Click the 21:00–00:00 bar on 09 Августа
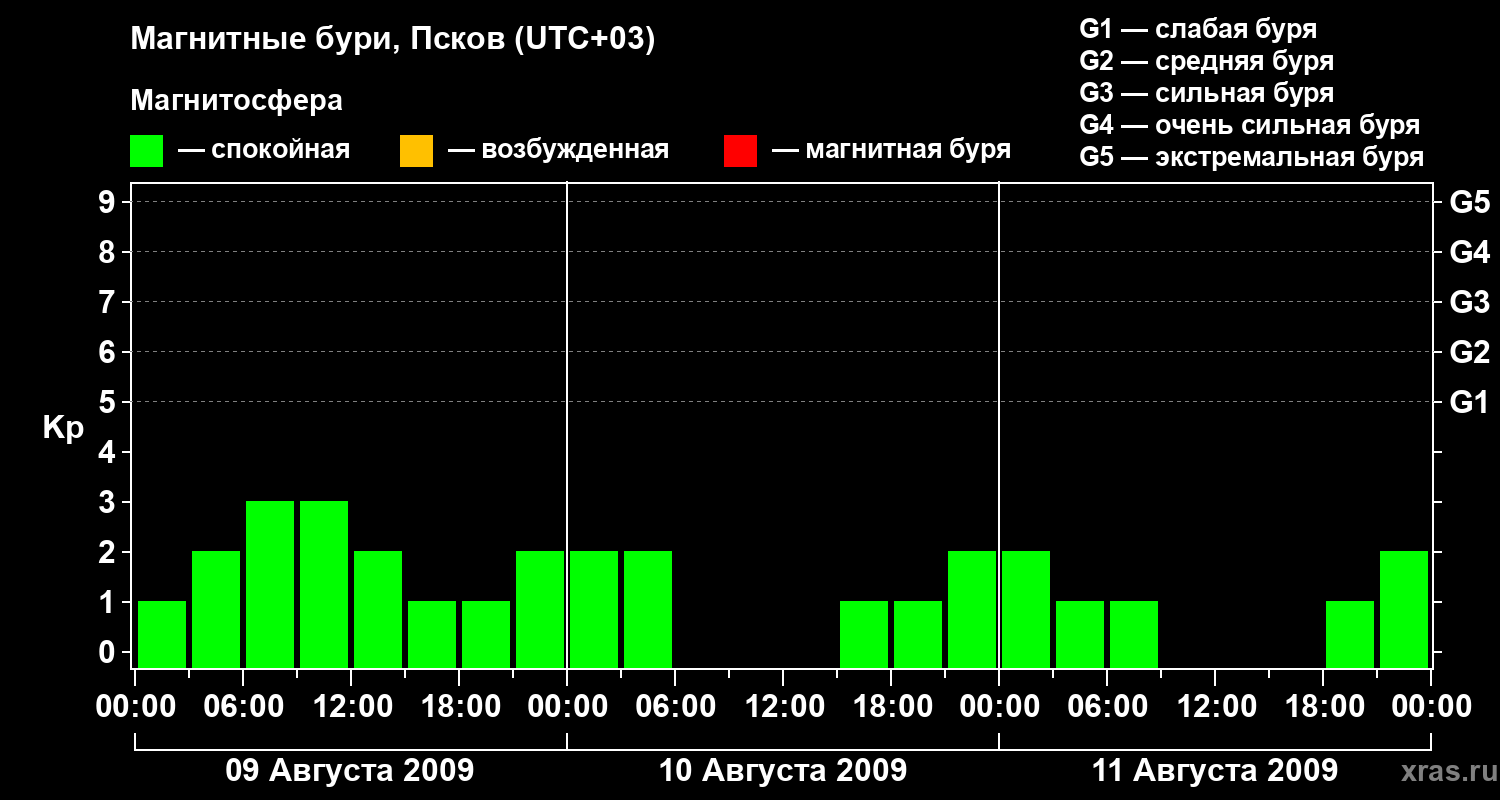Viewport: 1500px width, 800px height. point(540,609)
